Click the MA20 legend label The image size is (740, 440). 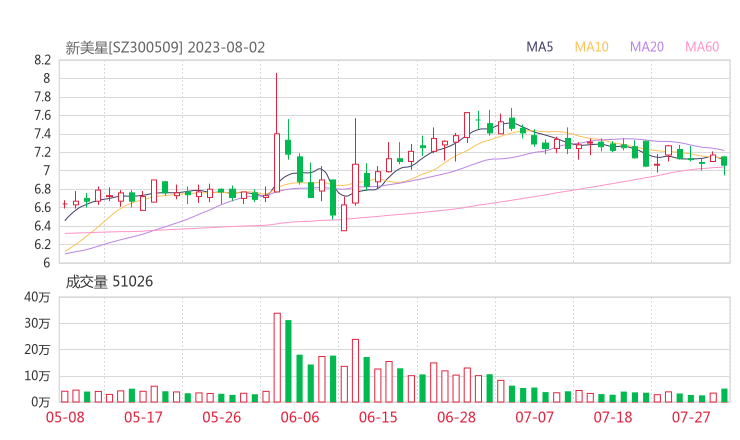(647, 47)
